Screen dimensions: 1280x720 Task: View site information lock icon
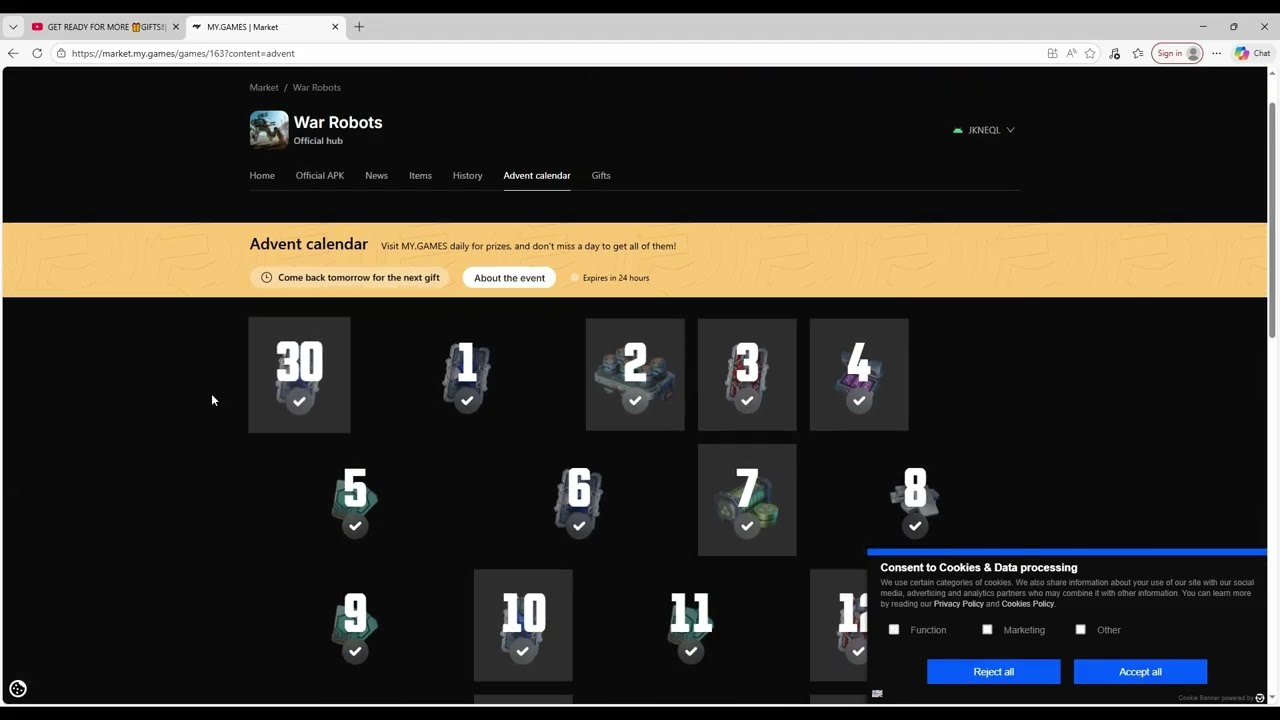[x=61, y=53]
